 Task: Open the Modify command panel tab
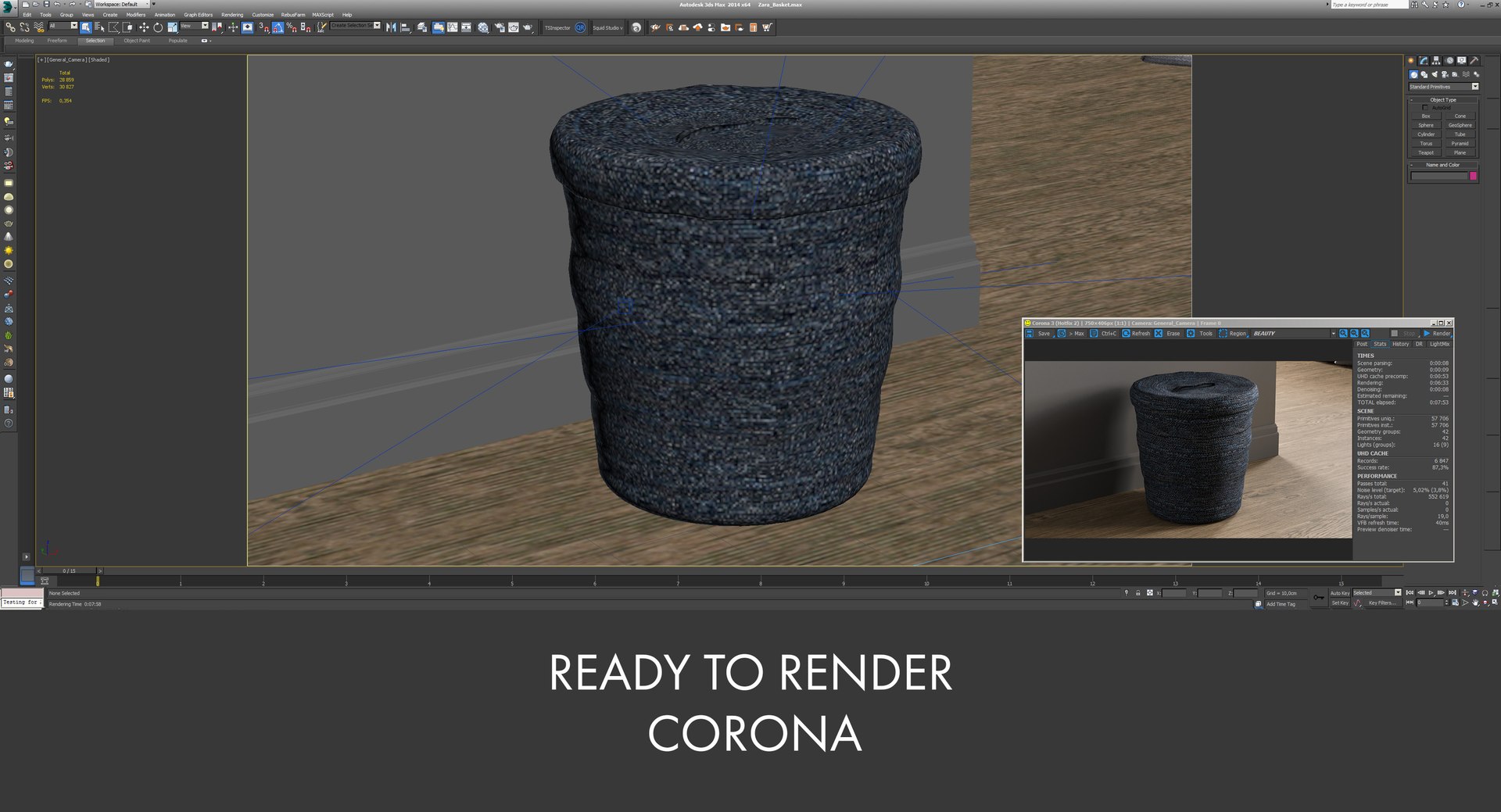(1424, 60)
